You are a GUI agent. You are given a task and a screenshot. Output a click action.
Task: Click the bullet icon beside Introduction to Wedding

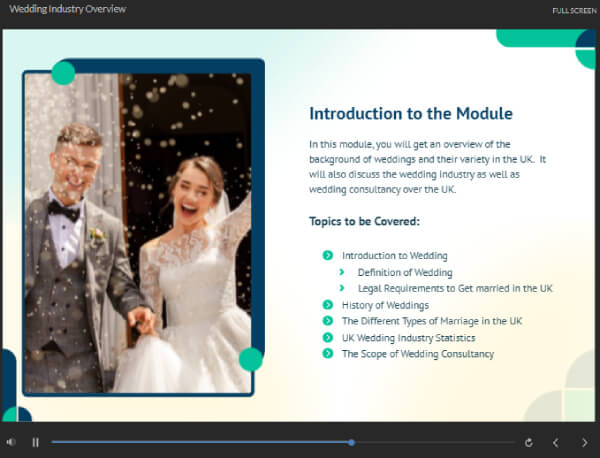tap(328, 256)
